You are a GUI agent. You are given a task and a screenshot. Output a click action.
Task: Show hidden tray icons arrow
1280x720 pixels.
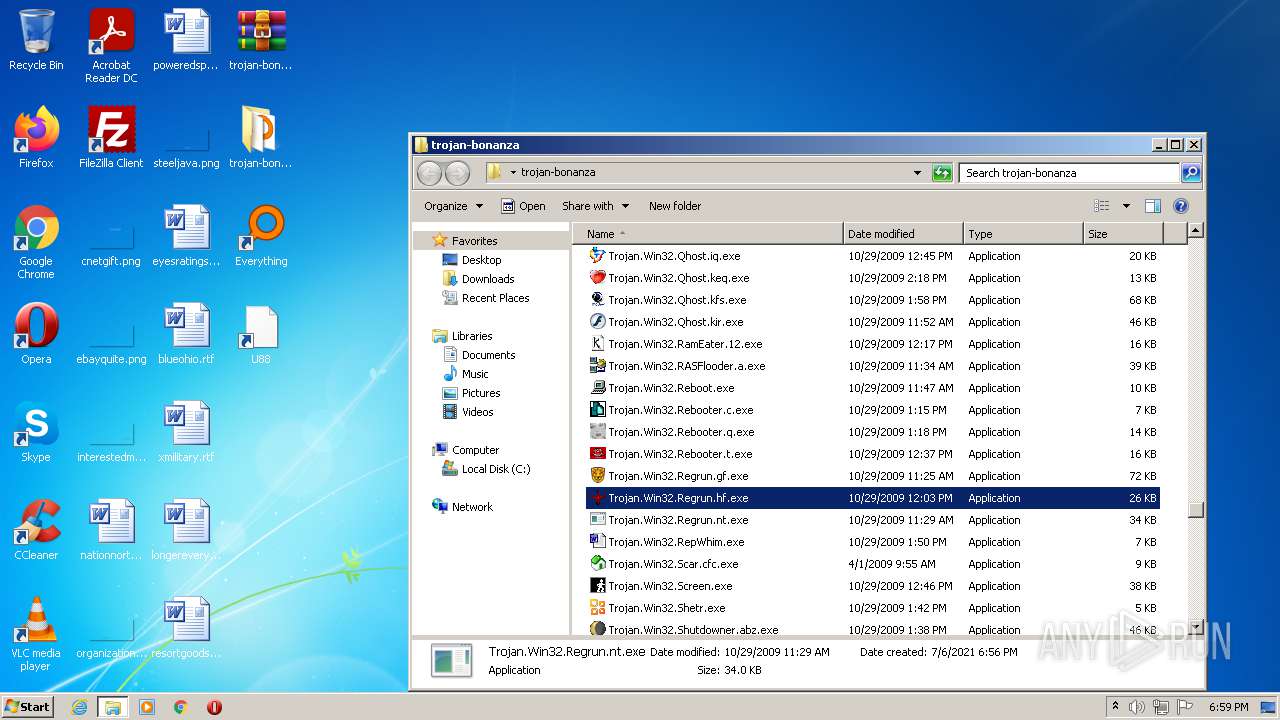[x=1115, y=707]
